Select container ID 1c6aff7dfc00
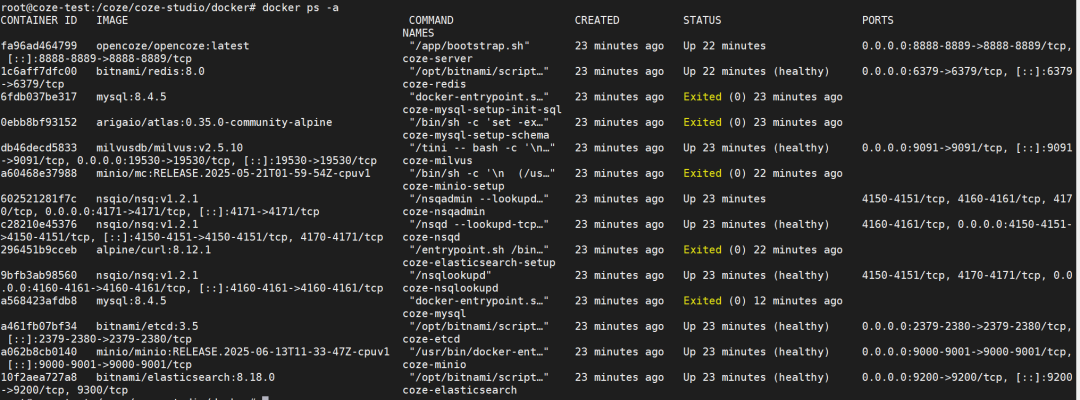Image resolution: width=1080 pixels, height=400 pixels. coord(39,72)
